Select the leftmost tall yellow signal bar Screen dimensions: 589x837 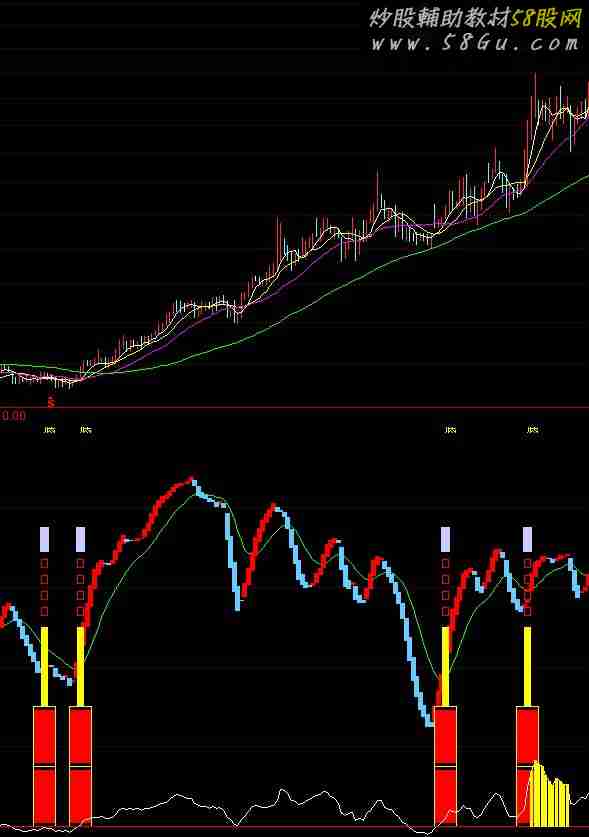coord(44,666)
